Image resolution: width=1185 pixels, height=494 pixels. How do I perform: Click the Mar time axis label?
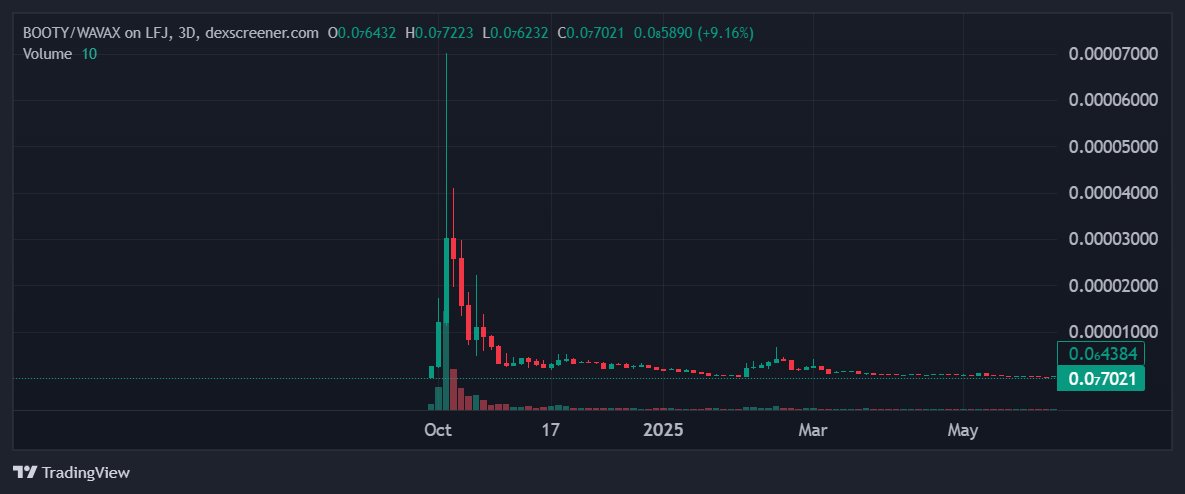tap(813, 431)
